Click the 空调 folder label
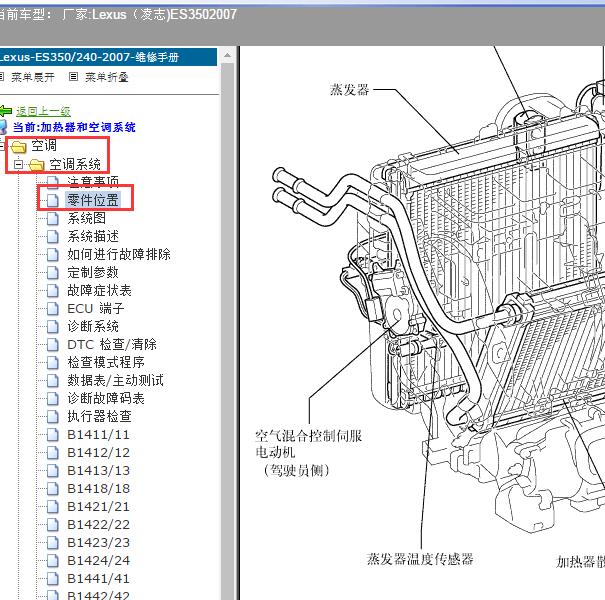 point(44,146)
